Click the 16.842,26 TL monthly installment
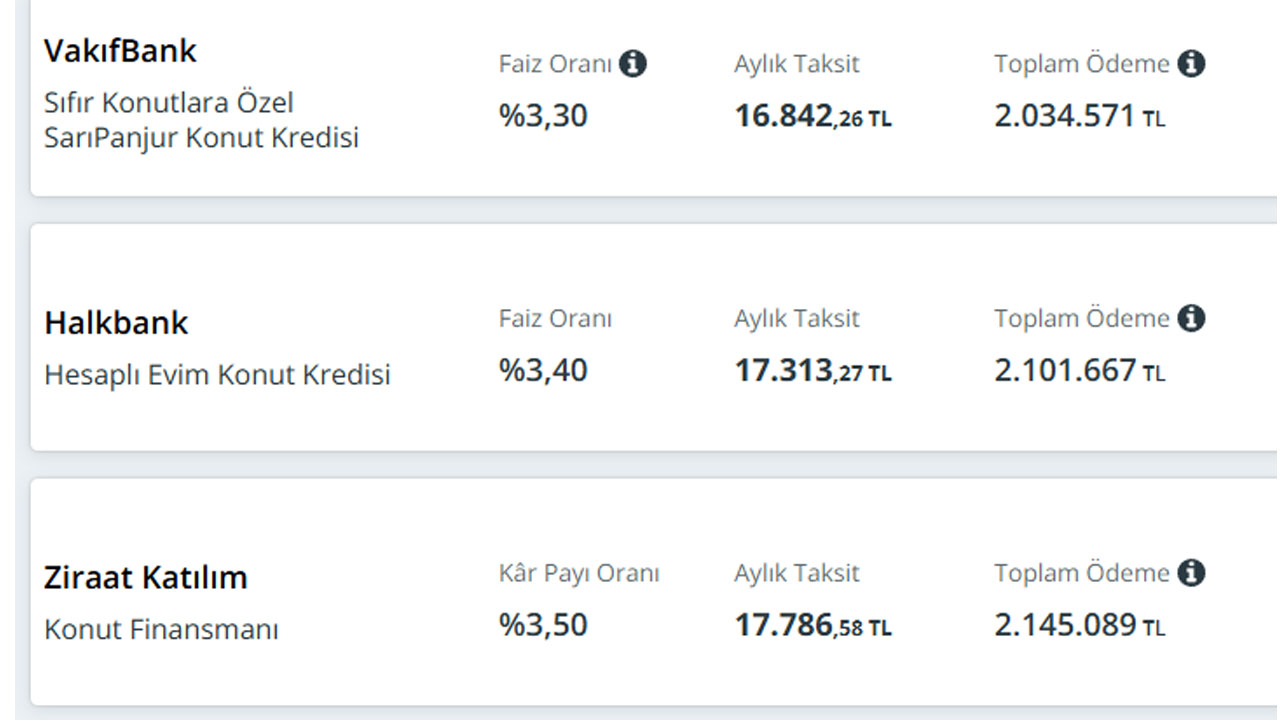1280x720 pixels. [813, 117]
